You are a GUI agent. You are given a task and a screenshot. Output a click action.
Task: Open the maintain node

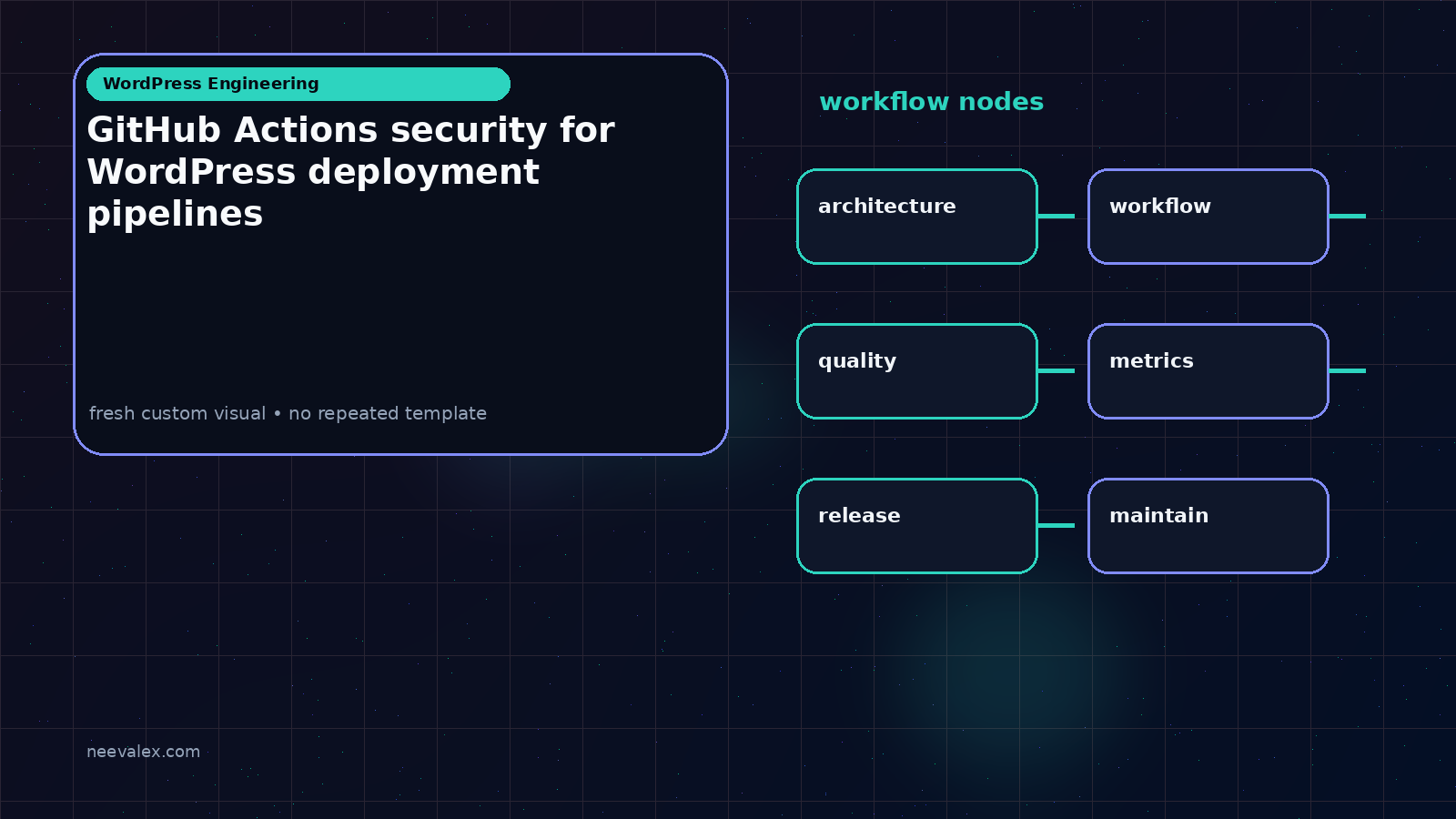tap(1208, 526)
